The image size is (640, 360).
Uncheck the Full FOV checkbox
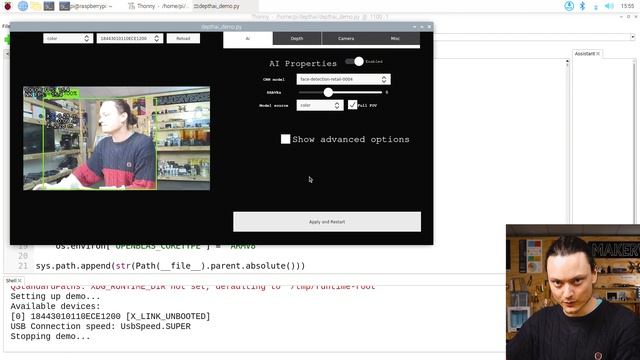pos(353,105)
